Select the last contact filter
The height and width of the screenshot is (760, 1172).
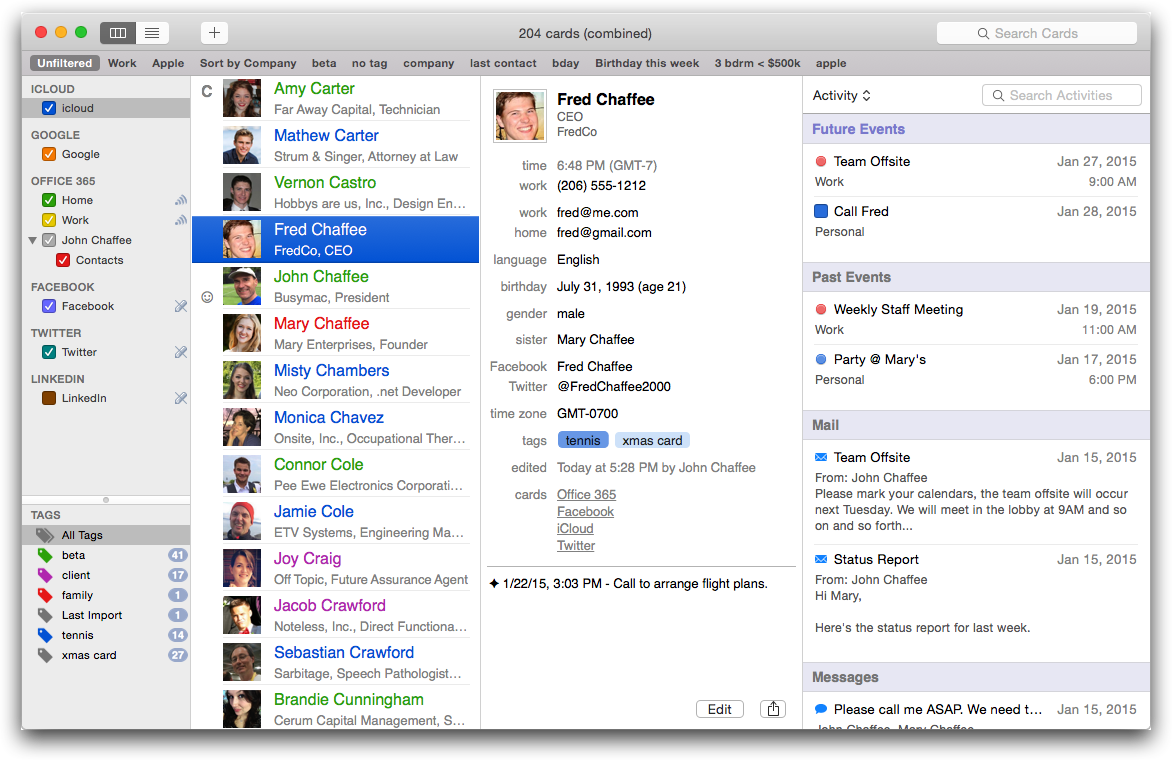click(503, 64)
